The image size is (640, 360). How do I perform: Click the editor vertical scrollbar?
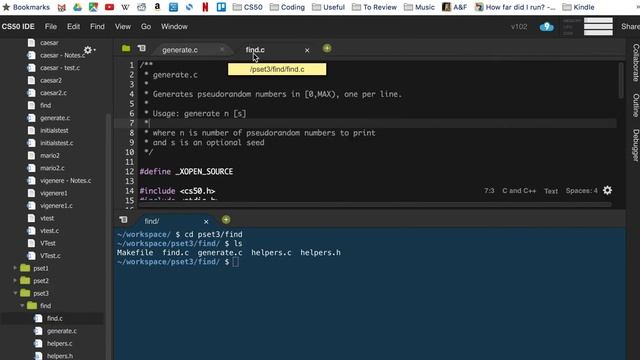pos(621,80)
